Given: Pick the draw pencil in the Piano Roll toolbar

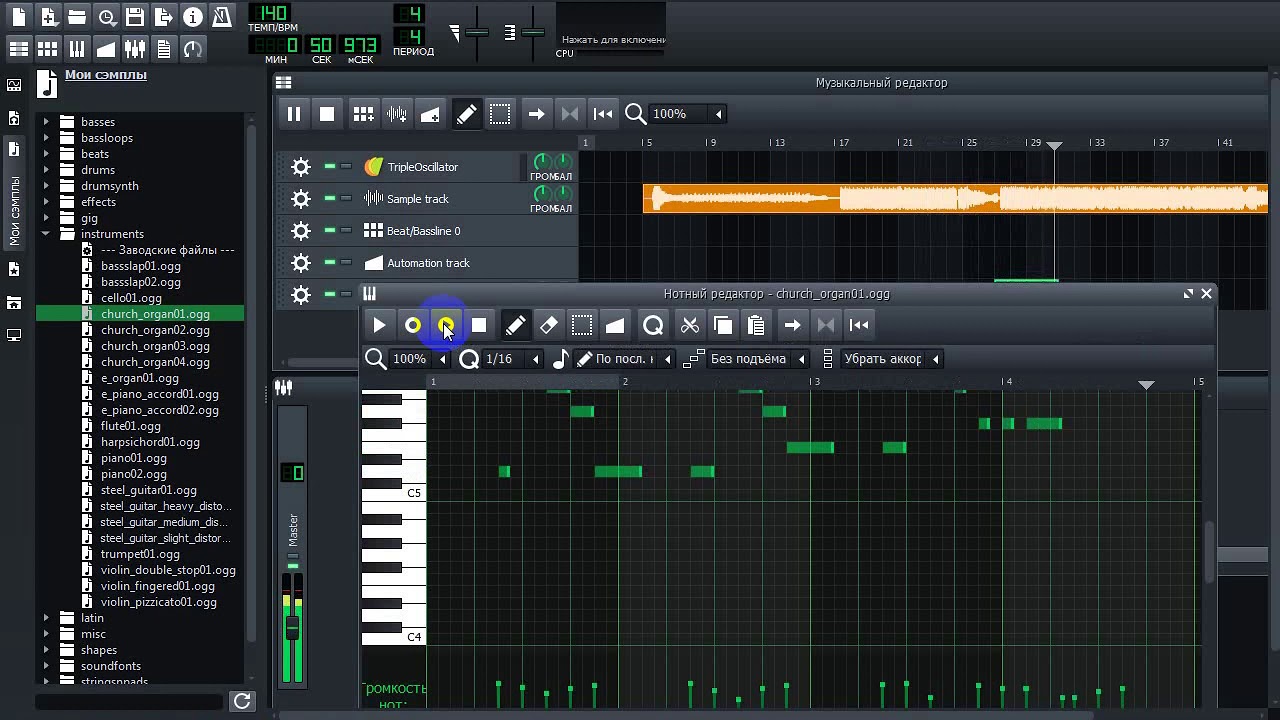Looking at the screenshot, I should (515, 325).
